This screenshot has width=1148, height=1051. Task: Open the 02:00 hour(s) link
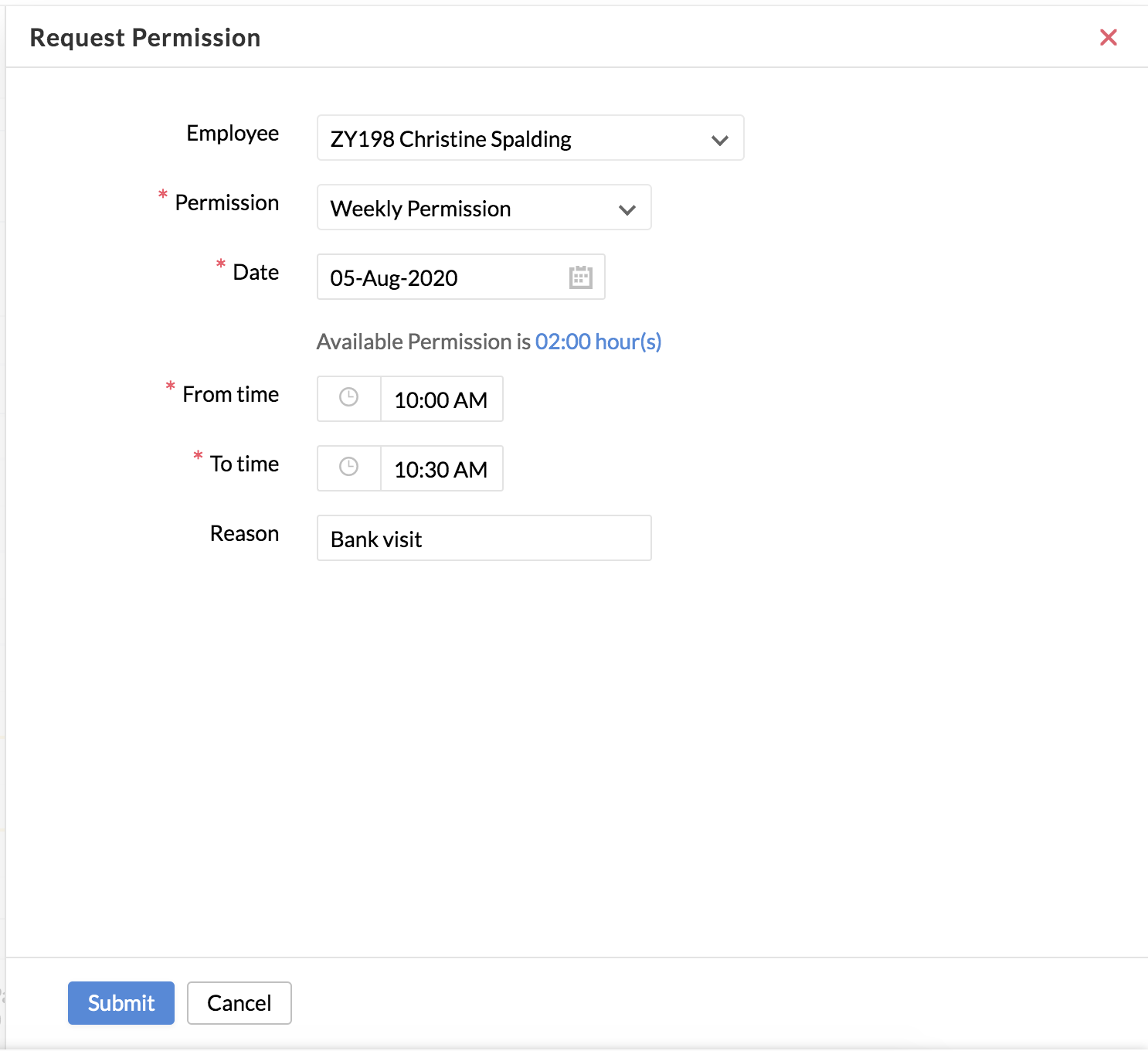point(598,342)
